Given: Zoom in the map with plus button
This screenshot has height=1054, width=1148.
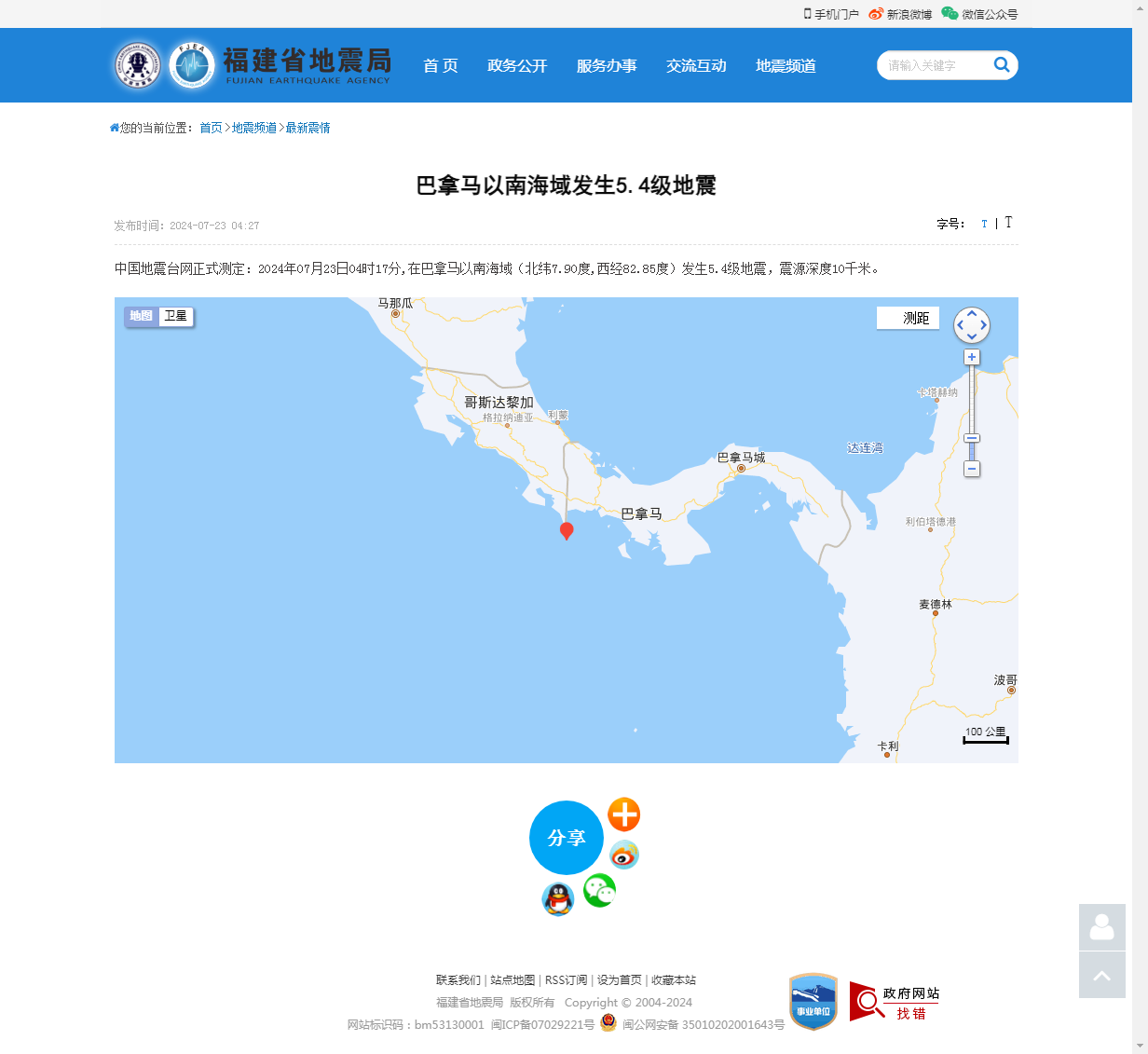Looking at the screenshot, I should point(972,357).
